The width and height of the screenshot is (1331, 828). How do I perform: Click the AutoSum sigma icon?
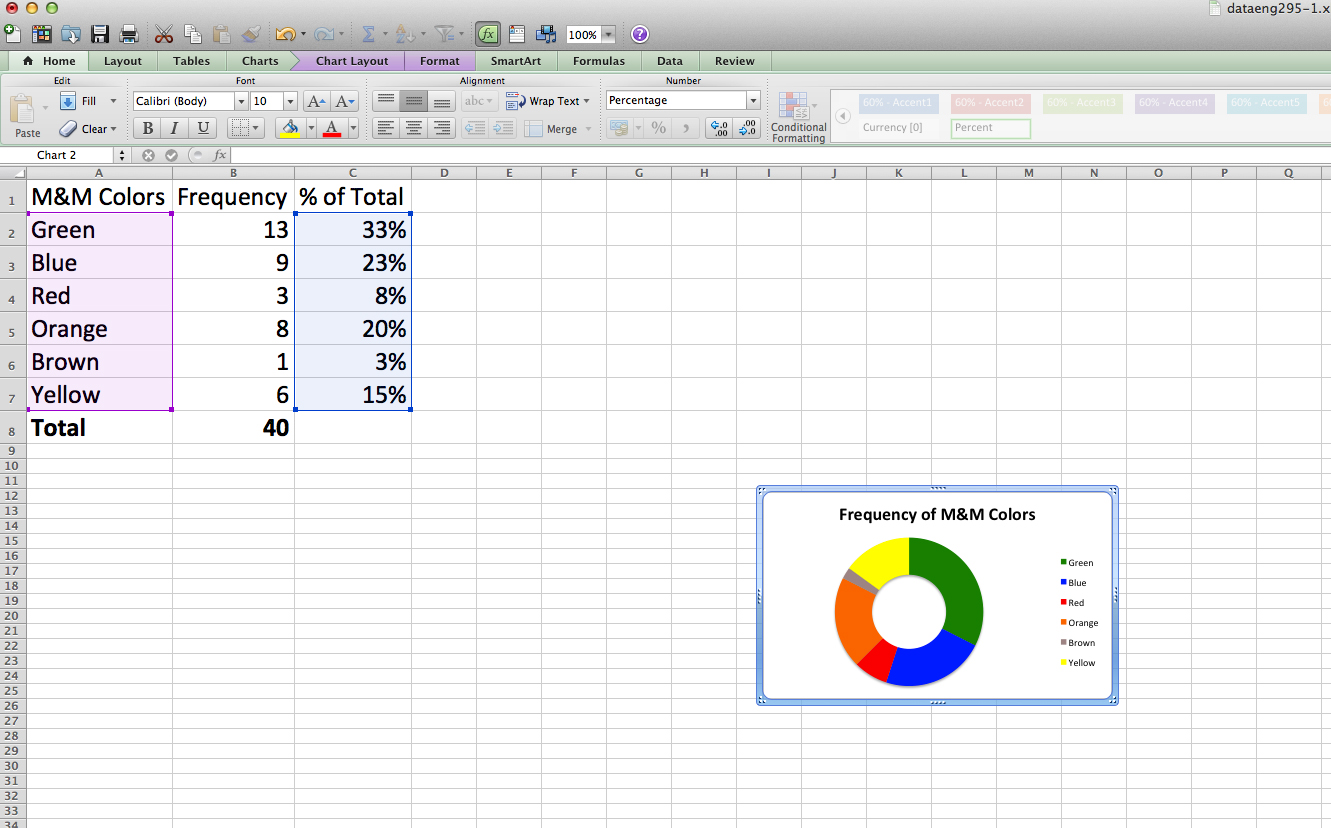point(368,34)
